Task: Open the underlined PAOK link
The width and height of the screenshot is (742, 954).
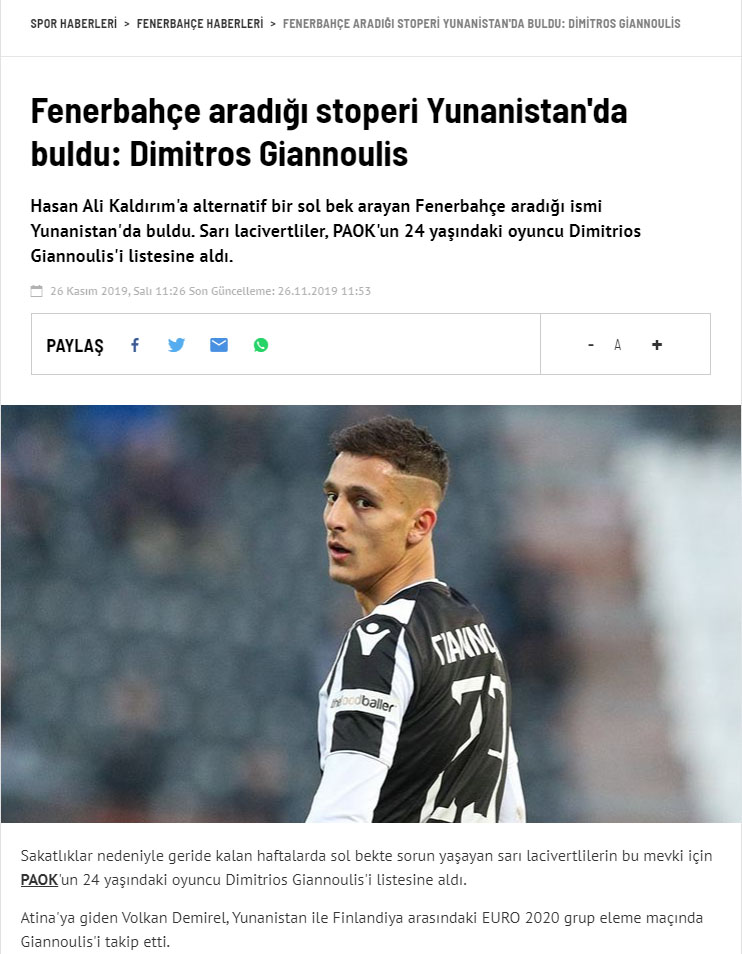Action: 39,880
